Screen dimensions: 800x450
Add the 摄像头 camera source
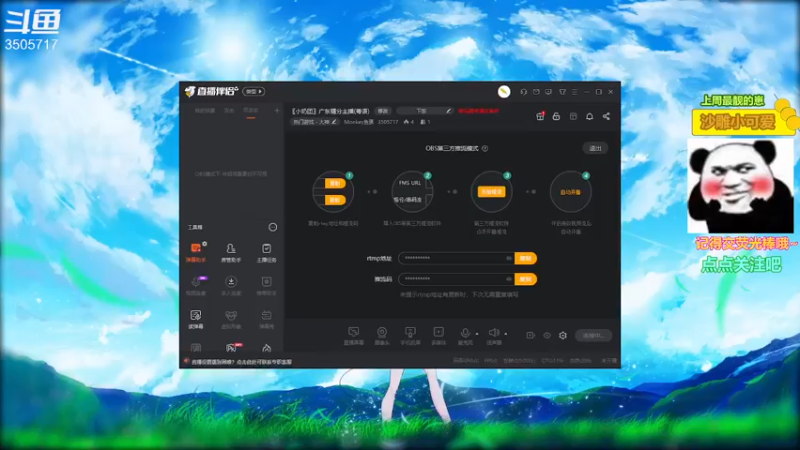(382, 336)
